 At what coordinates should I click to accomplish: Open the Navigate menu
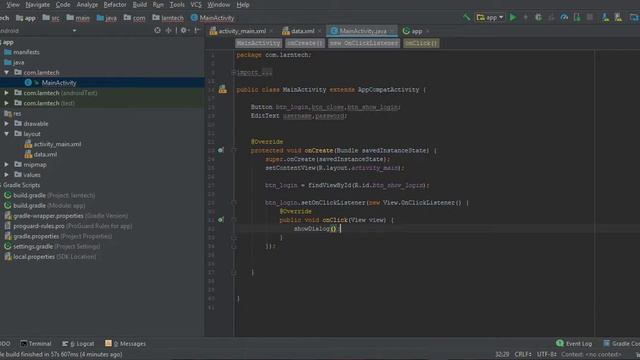[38, 4]
